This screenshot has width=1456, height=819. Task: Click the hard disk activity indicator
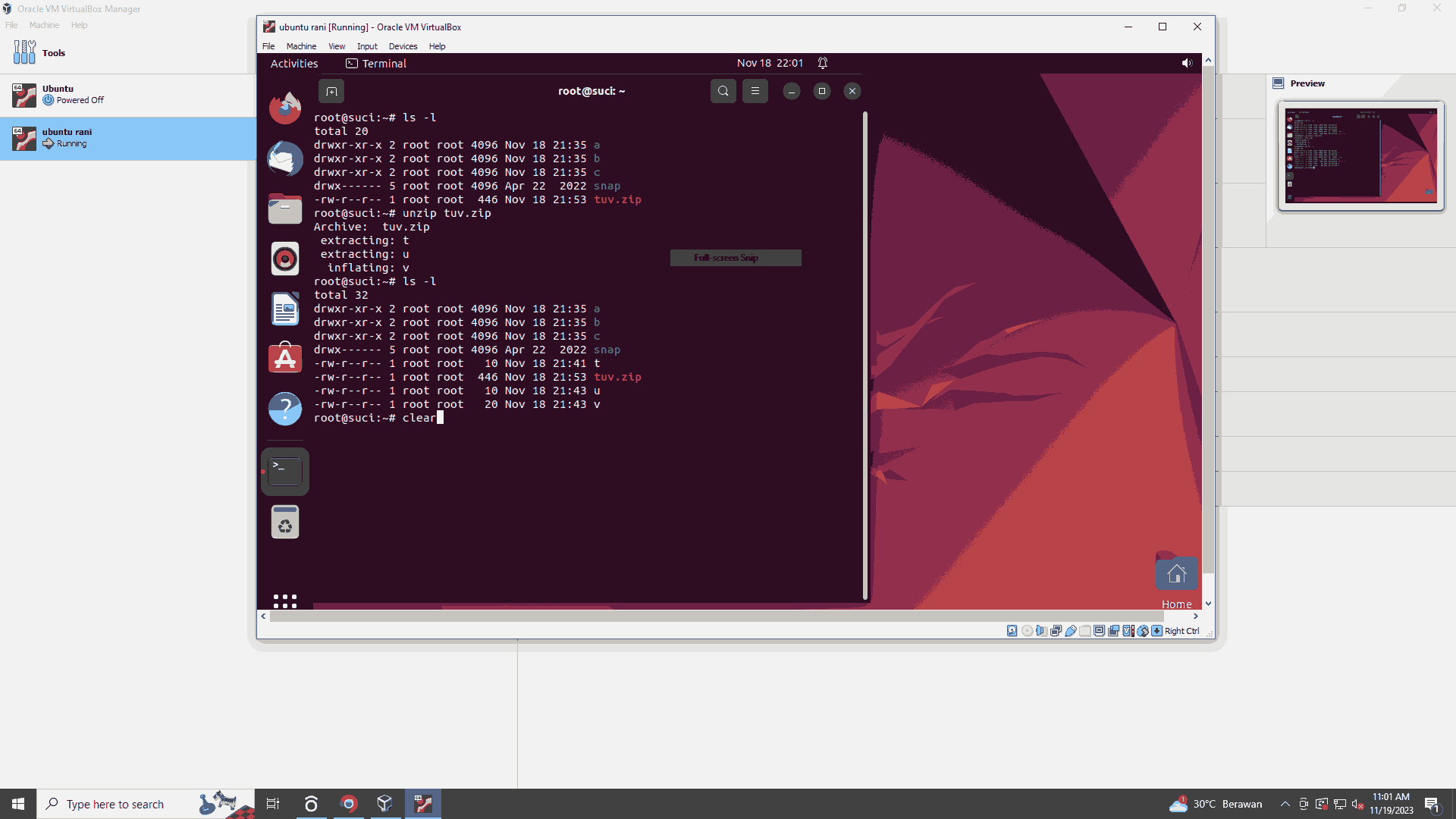click(1012, 631)
